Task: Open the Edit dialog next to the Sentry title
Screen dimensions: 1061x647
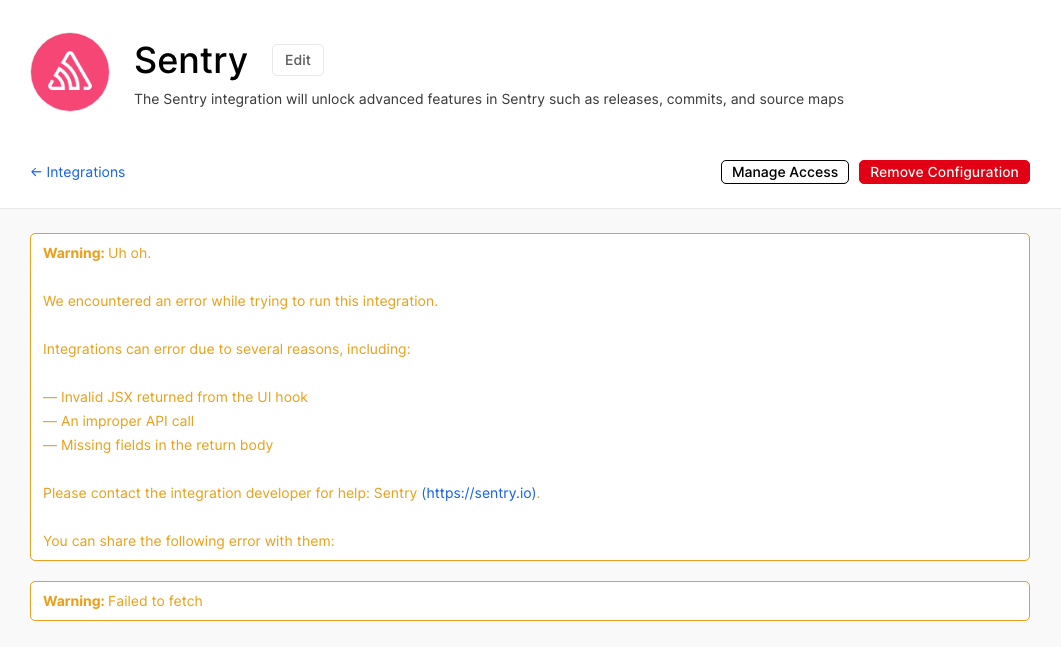Action: pos(297,59)
